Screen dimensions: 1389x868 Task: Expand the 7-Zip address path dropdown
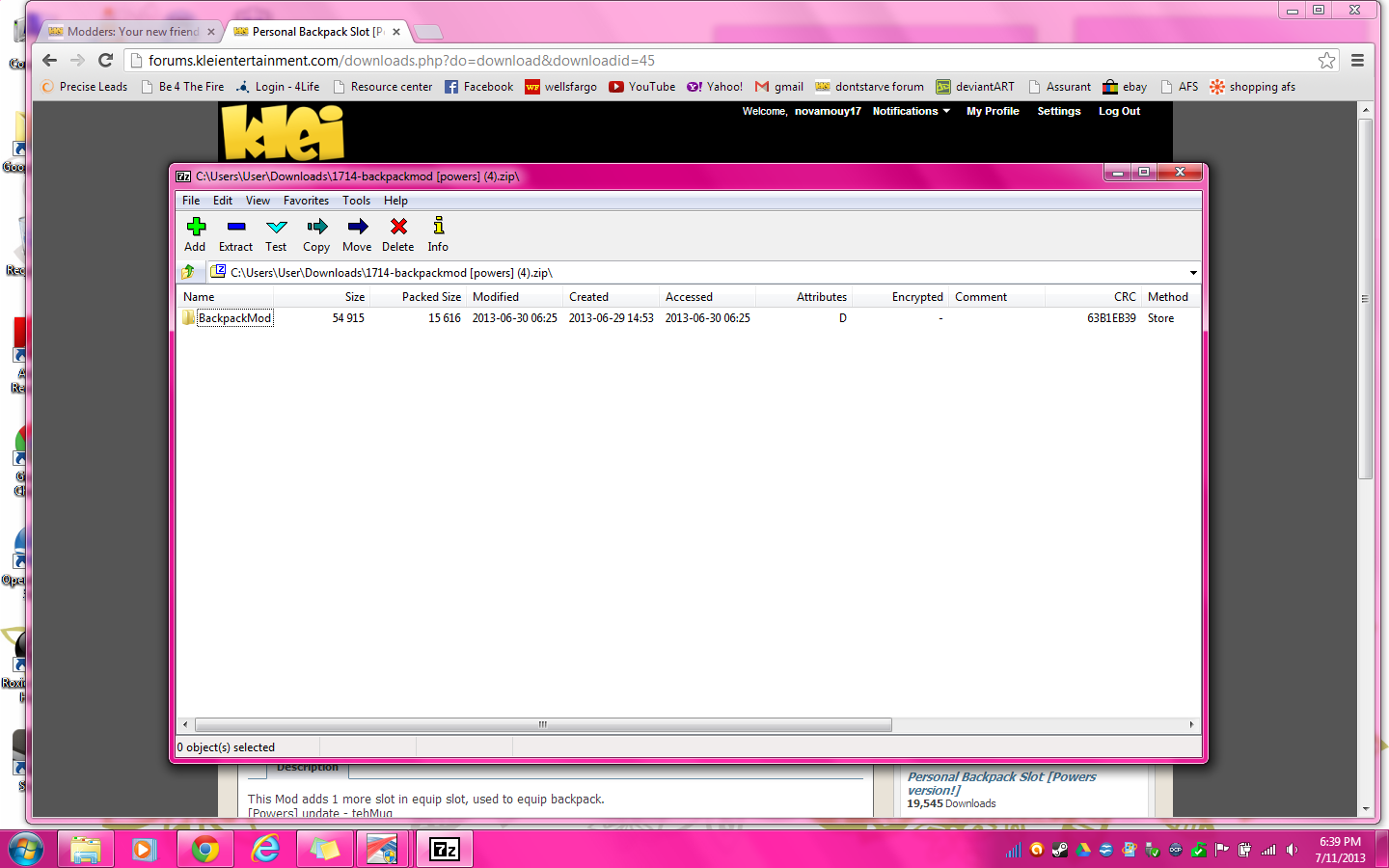point(1193,273)
